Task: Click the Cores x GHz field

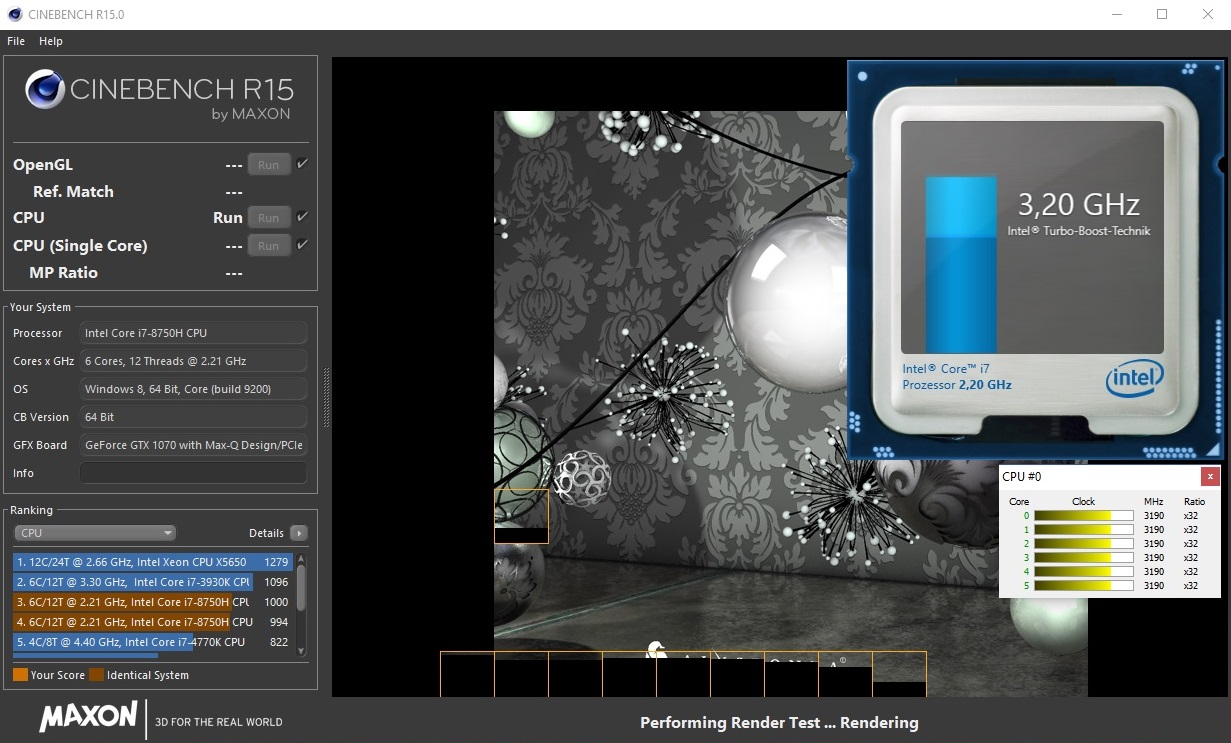Action: pyautogui.click(x=193, y=361)
